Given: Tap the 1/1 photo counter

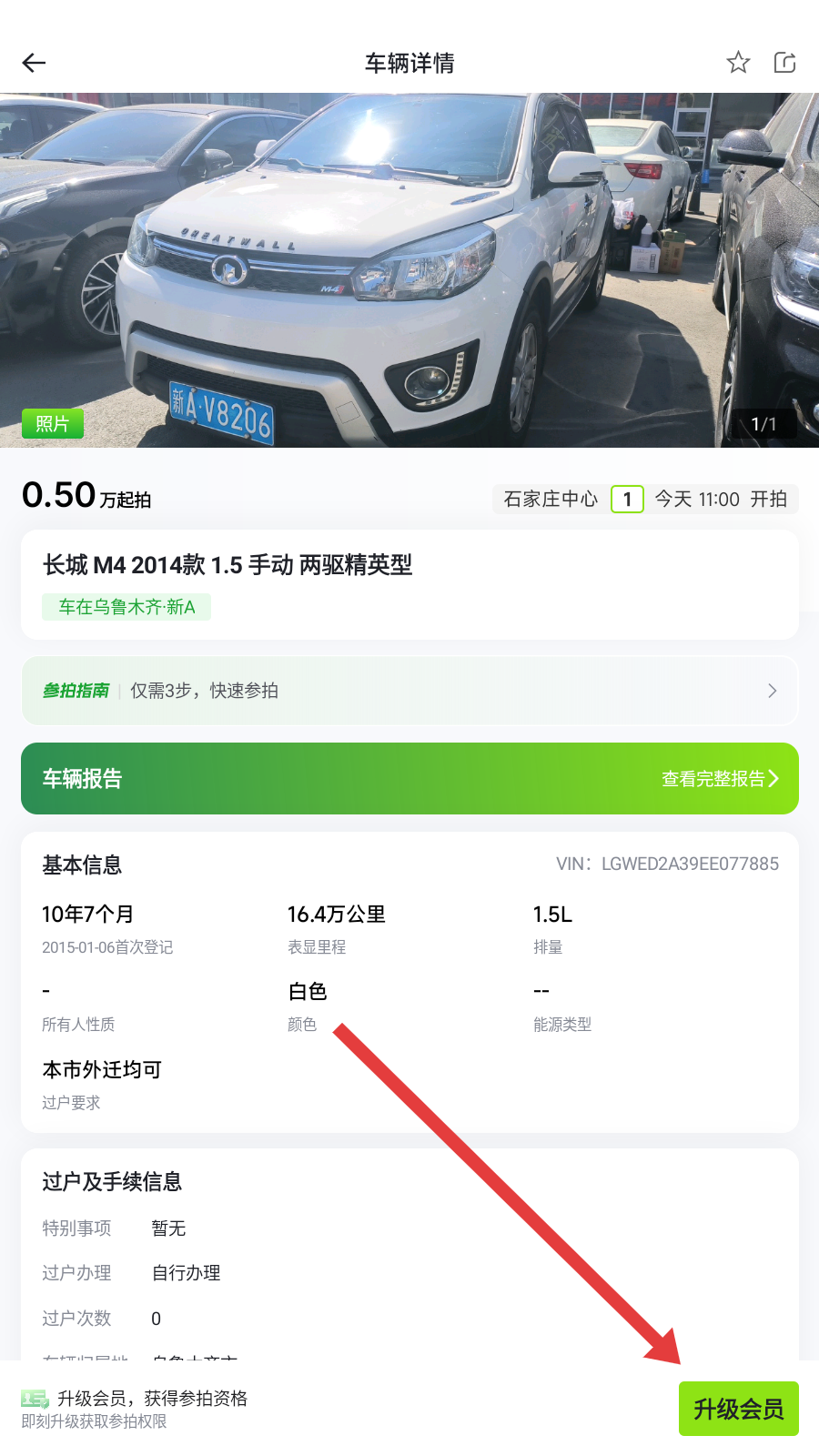Looking at the screenshot, I should (763, 424).
